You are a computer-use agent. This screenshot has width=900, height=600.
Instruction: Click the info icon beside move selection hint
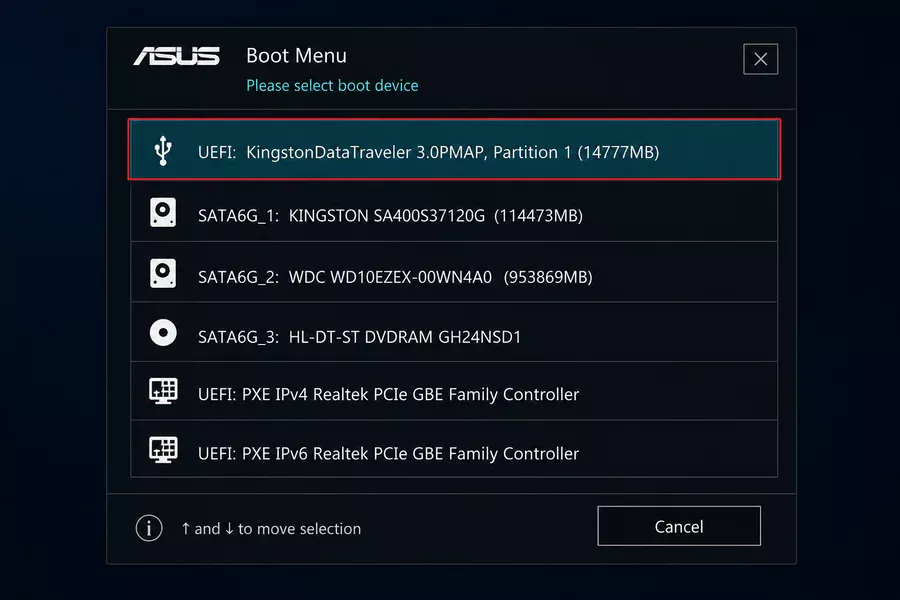[x=149, y=528]
